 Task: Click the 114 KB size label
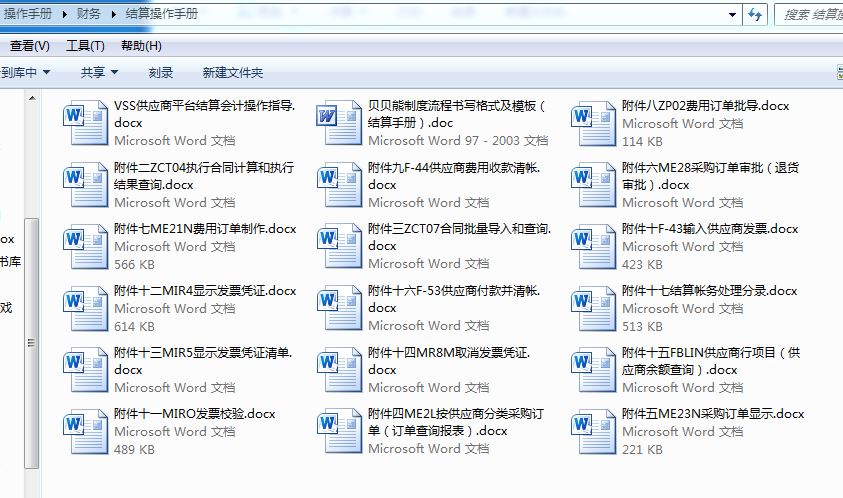(x=642, y=141)
